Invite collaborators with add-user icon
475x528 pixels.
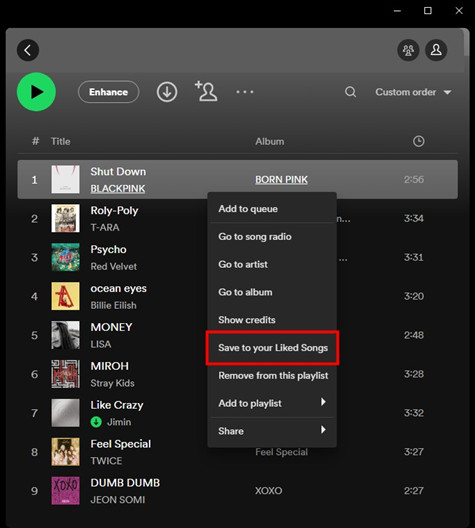[x=206, y=91]
